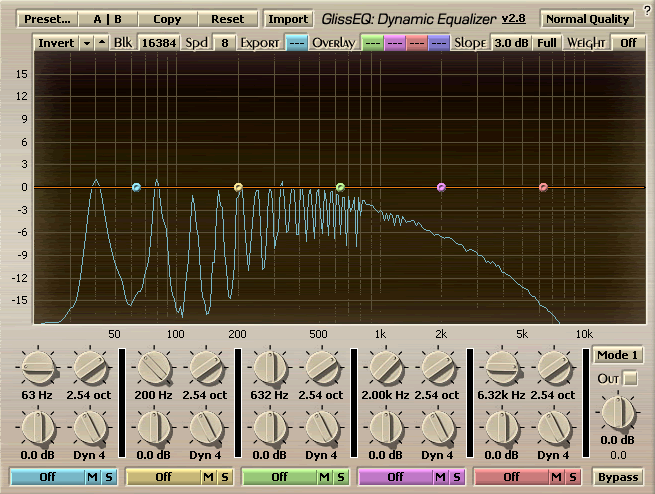Viewport: 655px width, 494px height.
Task: Click the magenta Overlay slot
Action: click(394, 43)
